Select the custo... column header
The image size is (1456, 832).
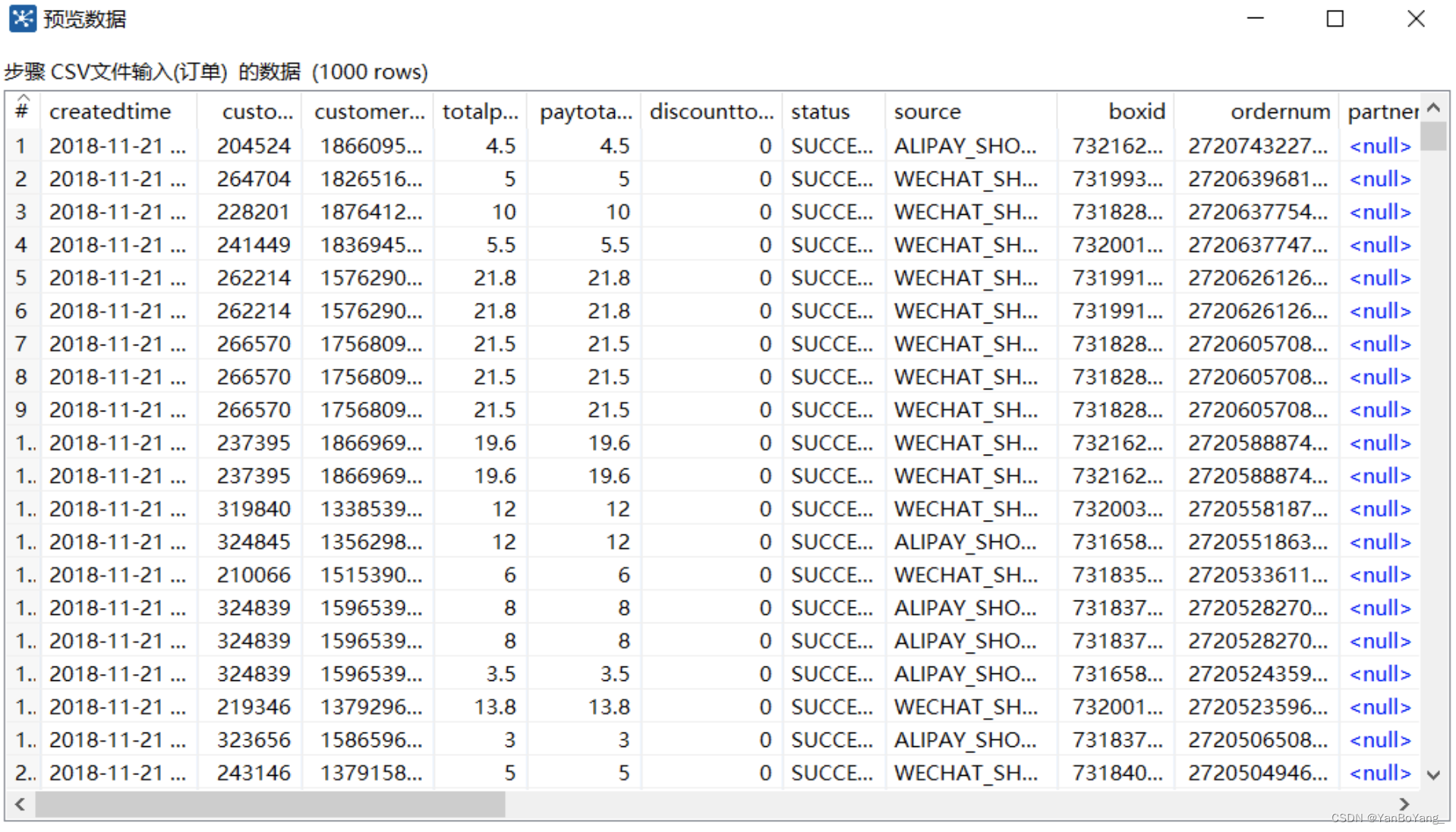click(x=250, y=112)
